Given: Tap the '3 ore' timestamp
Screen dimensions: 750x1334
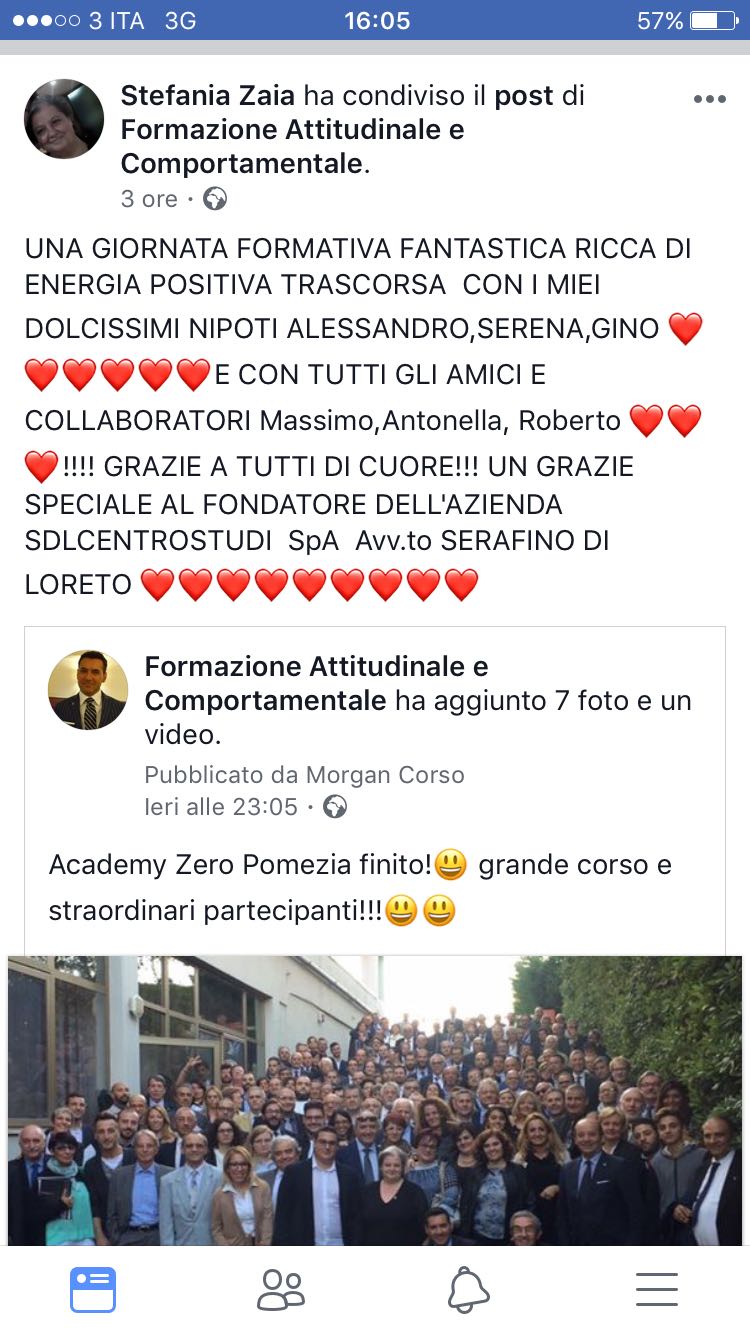Looking at the screenshot, I should click(x=149, y=199).
